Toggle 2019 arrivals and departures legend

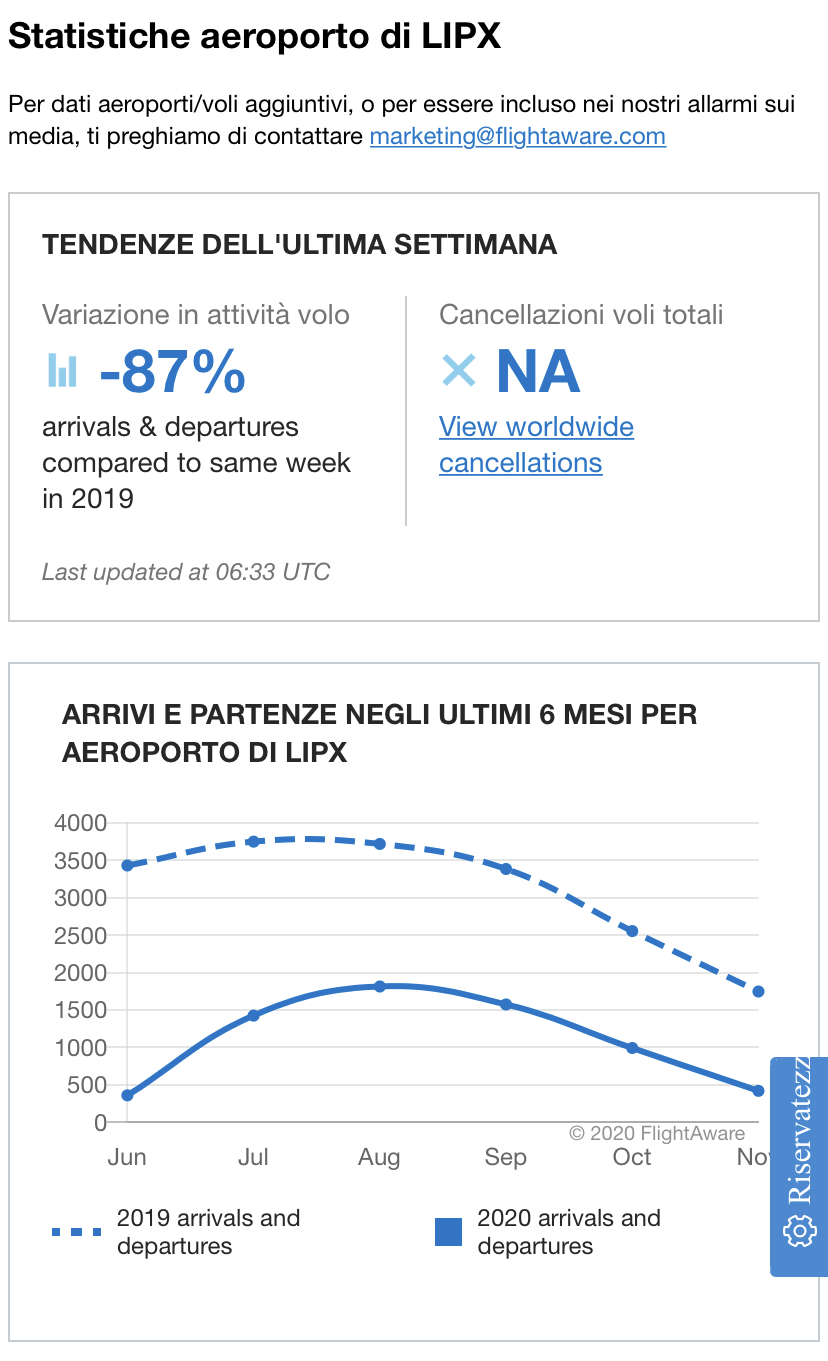[208, 1231]
